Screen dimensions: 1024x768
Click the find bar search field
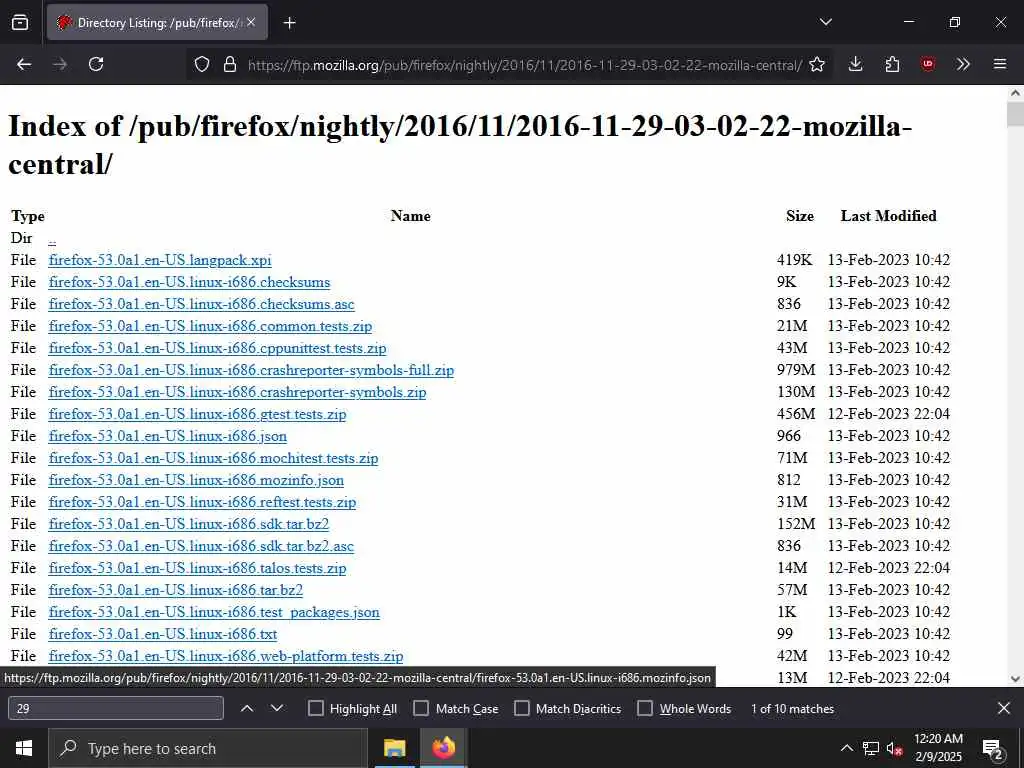tap(116, 709)
